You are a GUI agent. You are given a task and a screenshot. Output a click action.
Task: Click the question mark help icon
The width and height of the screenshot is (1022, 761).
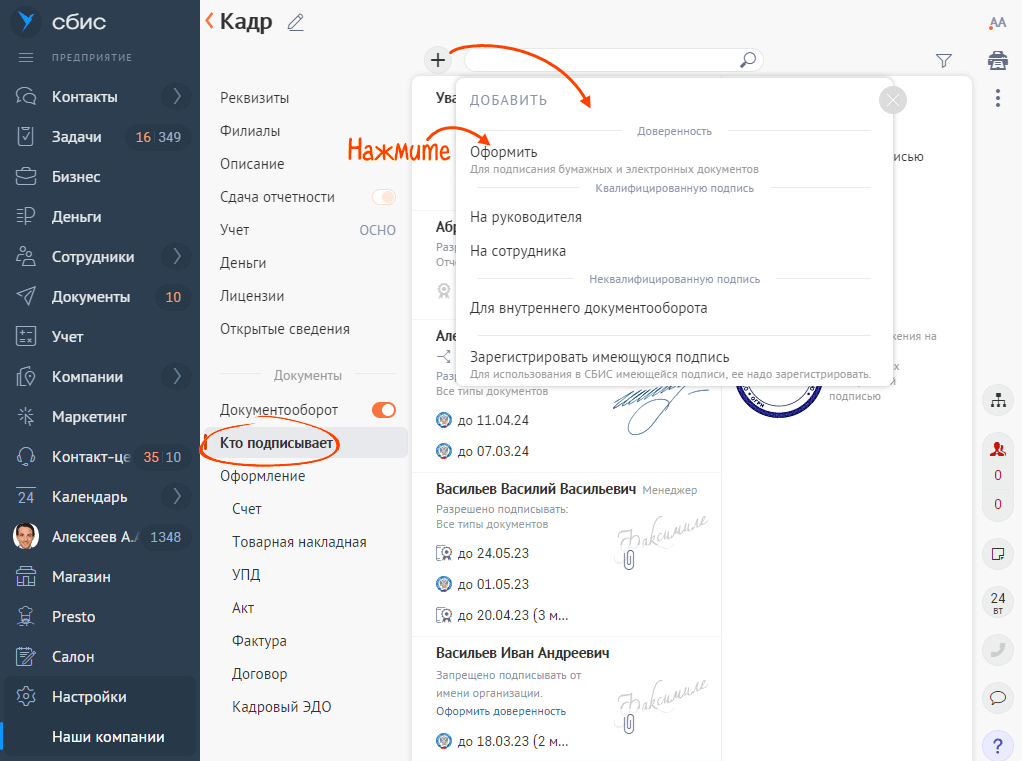(x=998, y=745)
